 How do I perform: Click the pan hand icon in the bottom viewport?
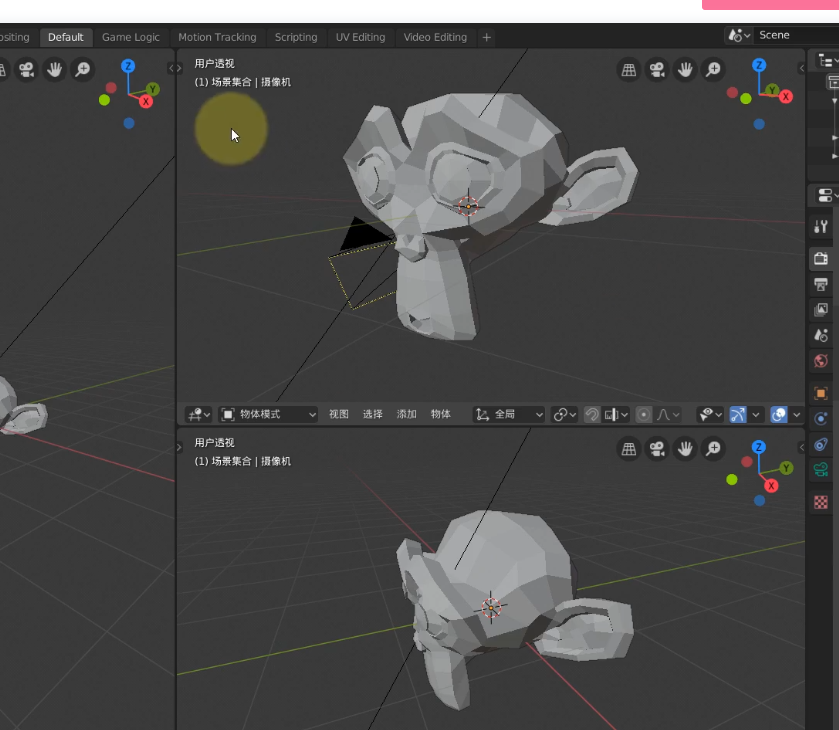pos(685,449)
